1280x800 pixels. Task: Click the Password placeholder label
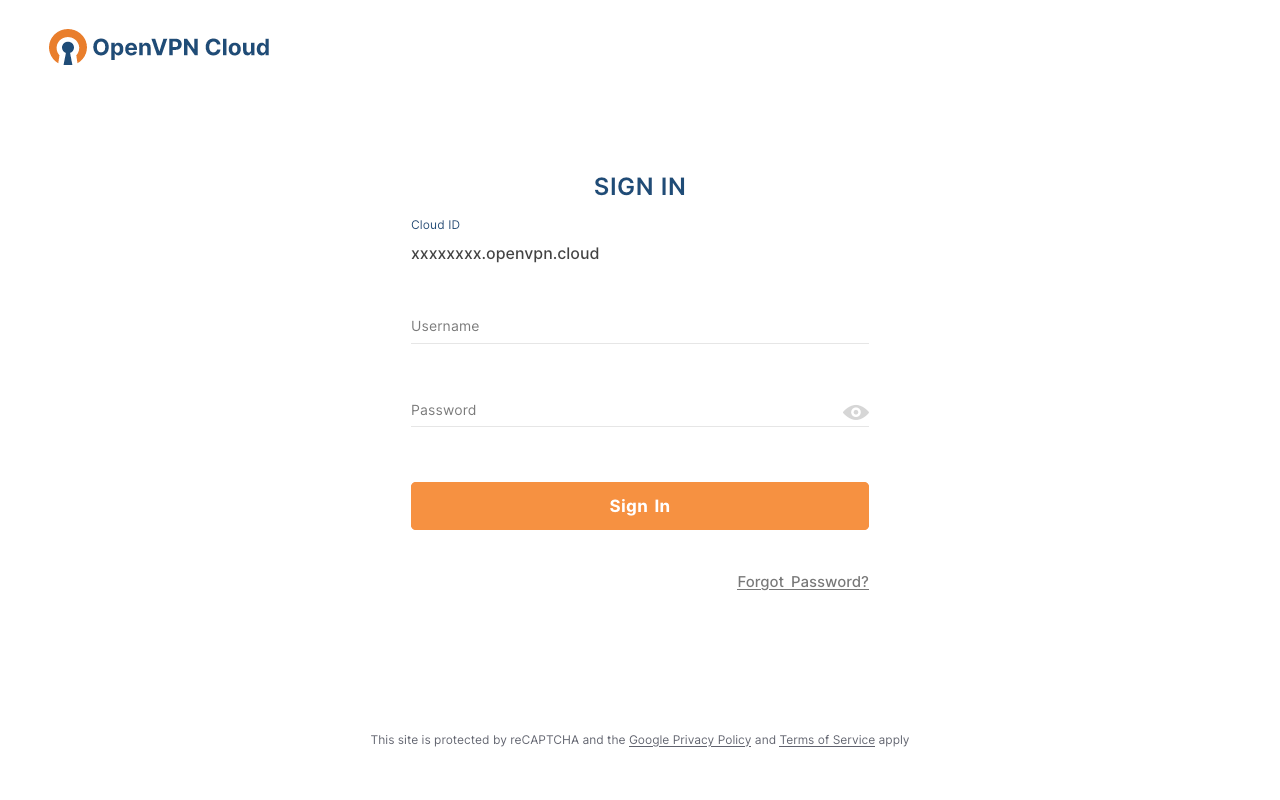click(x=443, y=410)
